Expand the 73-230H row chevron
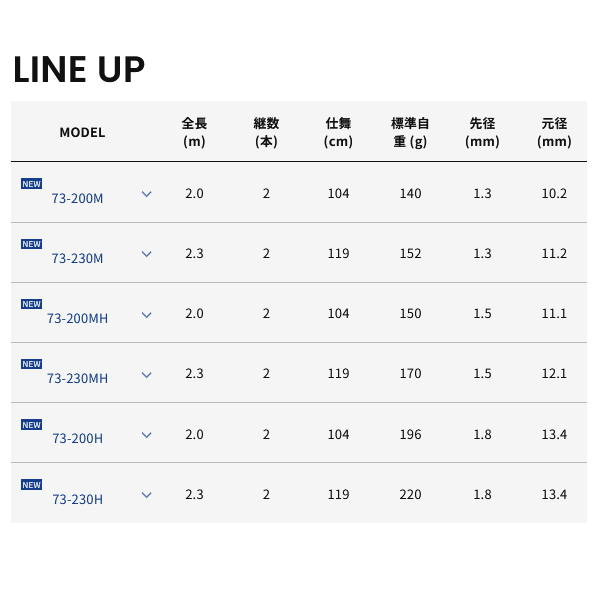The width and height of the screenshot is (600, 600). (146, 495)
